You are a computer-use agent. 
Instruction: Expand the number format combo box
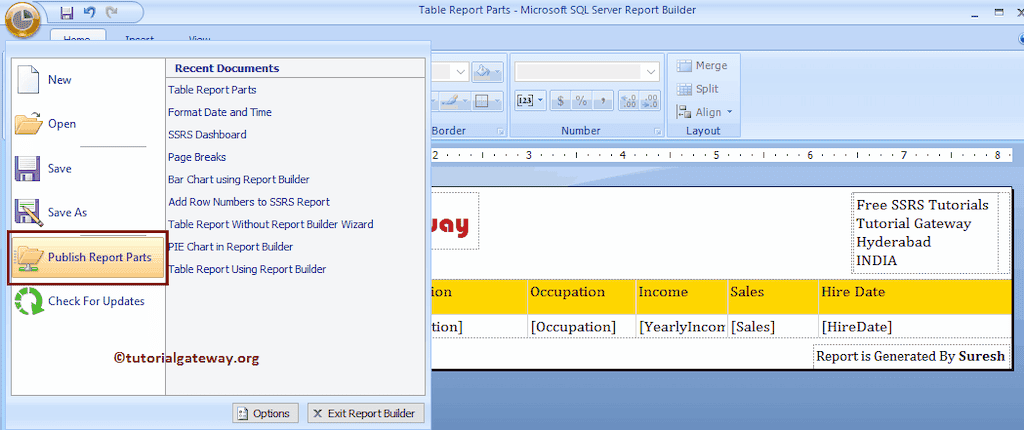651,71
